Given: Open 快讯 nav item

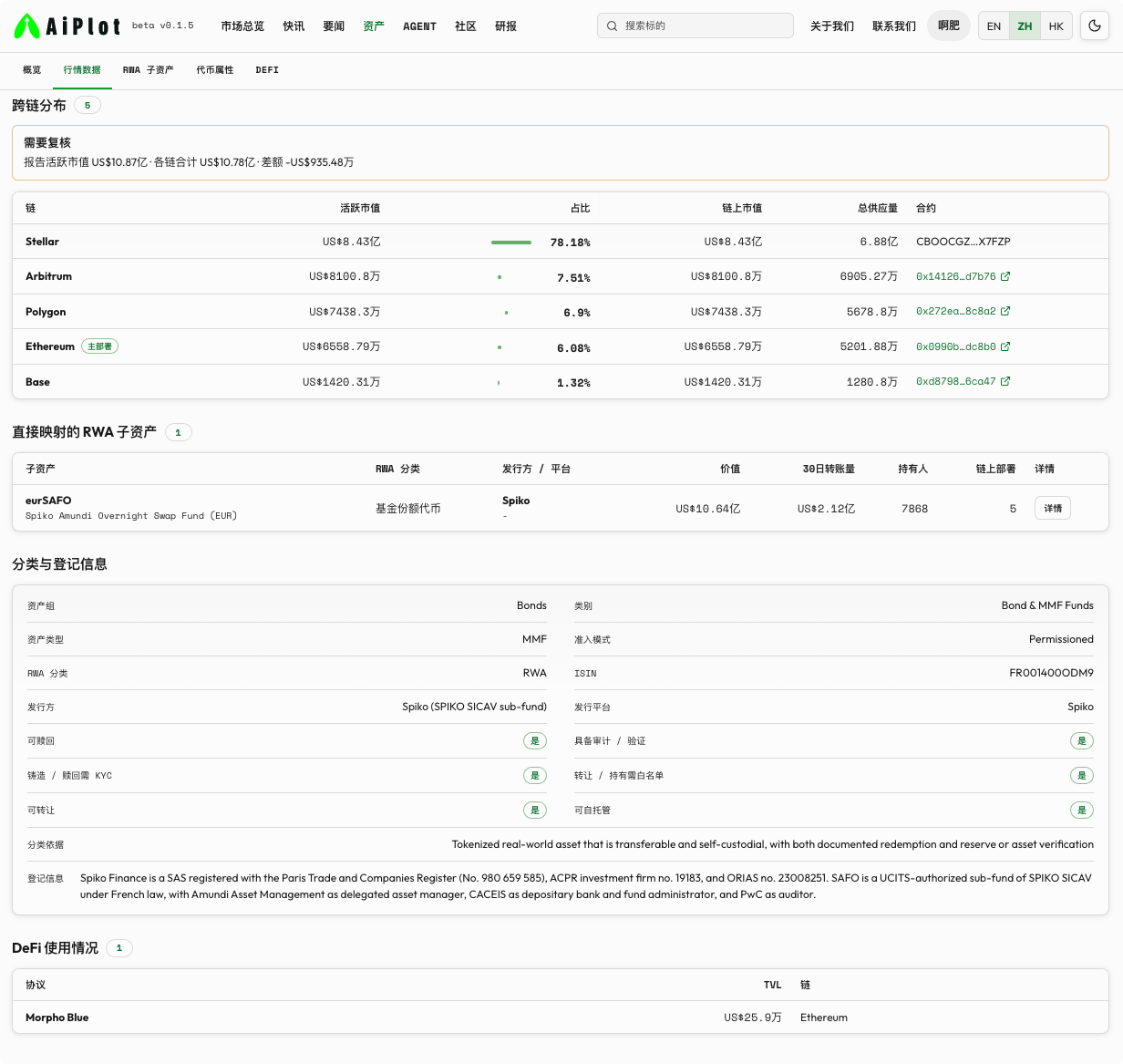Looking at the screenshot, I should (294, 26).
